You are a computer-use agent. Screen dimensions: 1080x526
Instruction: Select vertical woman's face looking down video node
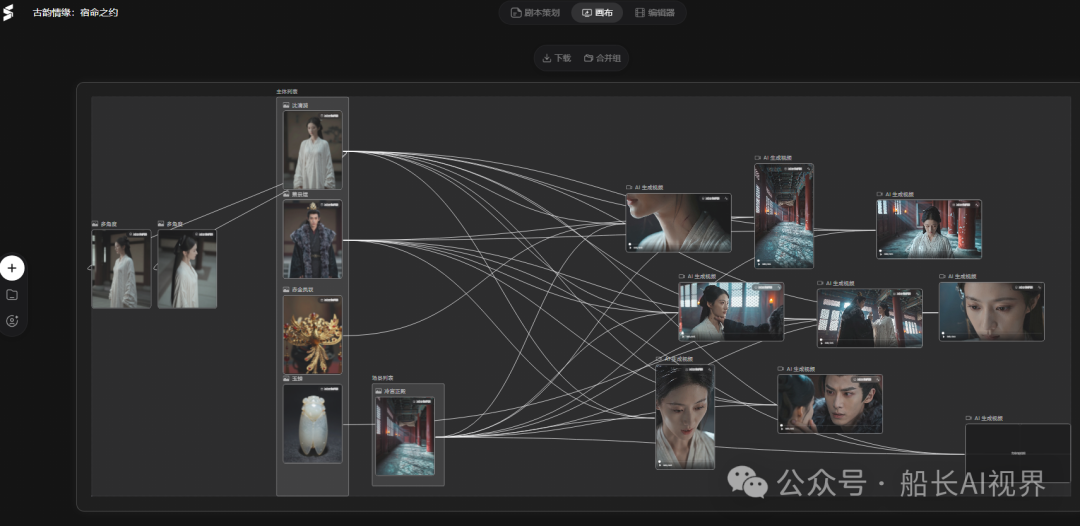685,417
